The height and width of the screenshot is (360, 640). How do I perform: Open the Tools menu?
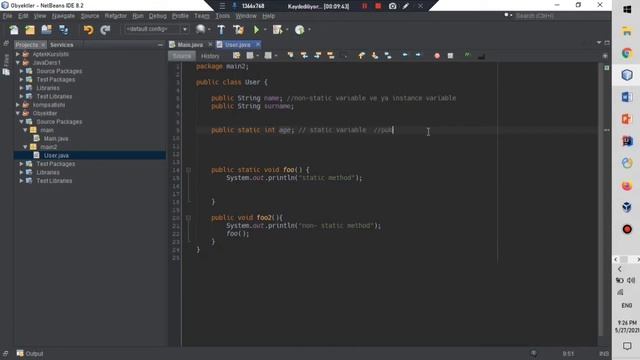pos(222,16)
